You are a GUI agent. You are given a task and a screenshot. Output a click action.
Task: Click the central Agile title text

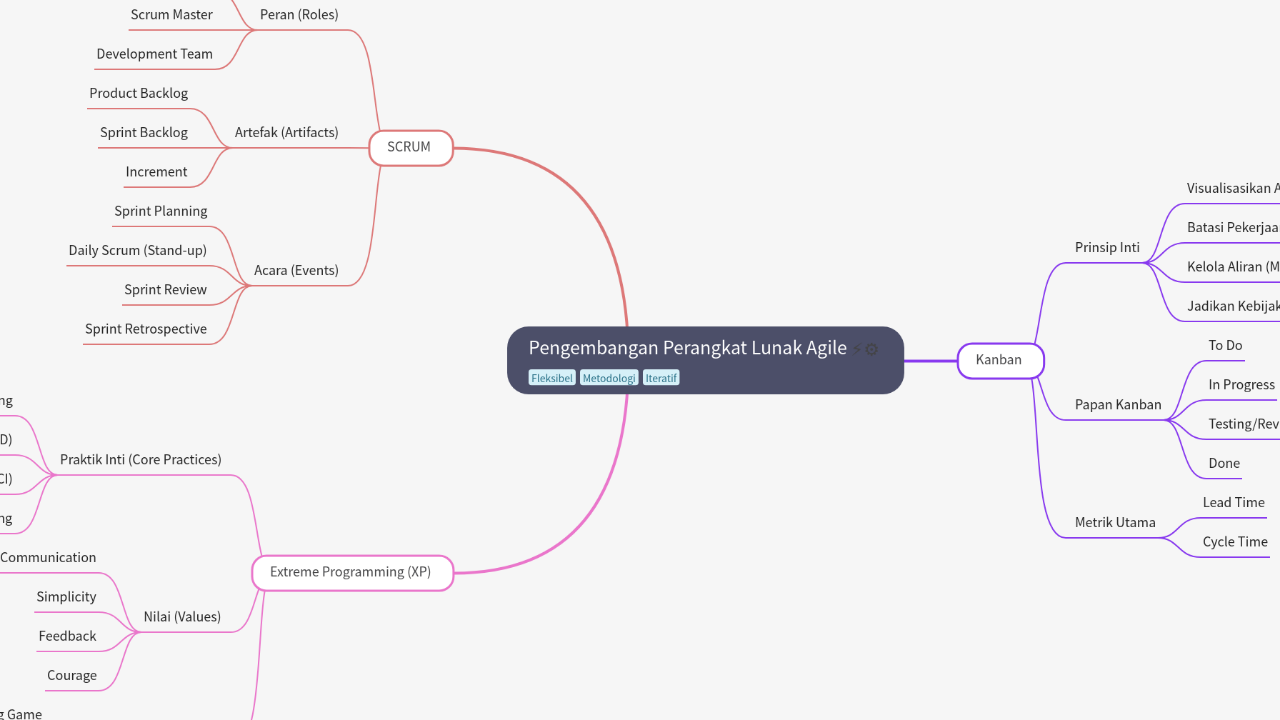pos(687,348)
